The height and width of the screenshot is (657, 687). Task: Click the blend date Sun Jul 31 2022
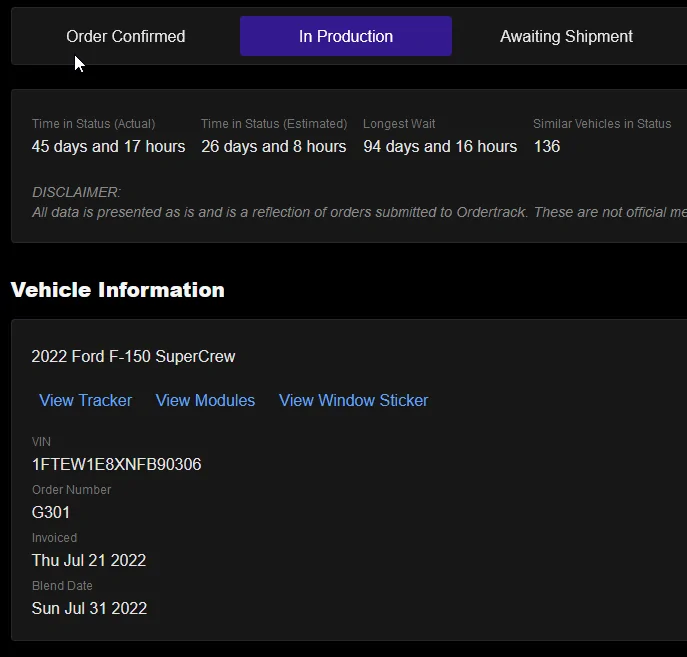point(89,608)
